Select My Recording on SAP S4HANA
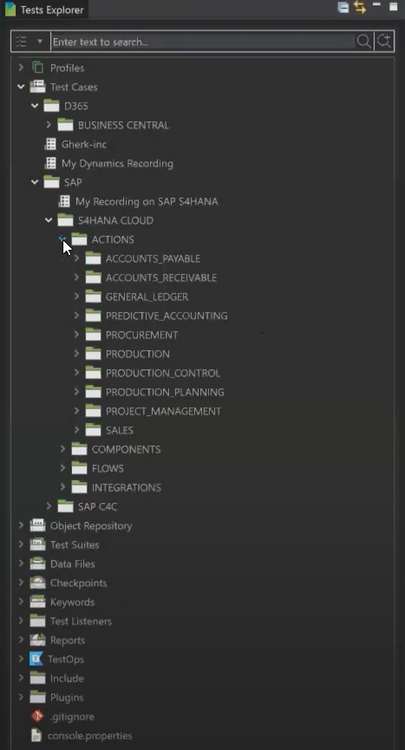The height and width of the screenshot is (750, 405). (x=146, y=201)
